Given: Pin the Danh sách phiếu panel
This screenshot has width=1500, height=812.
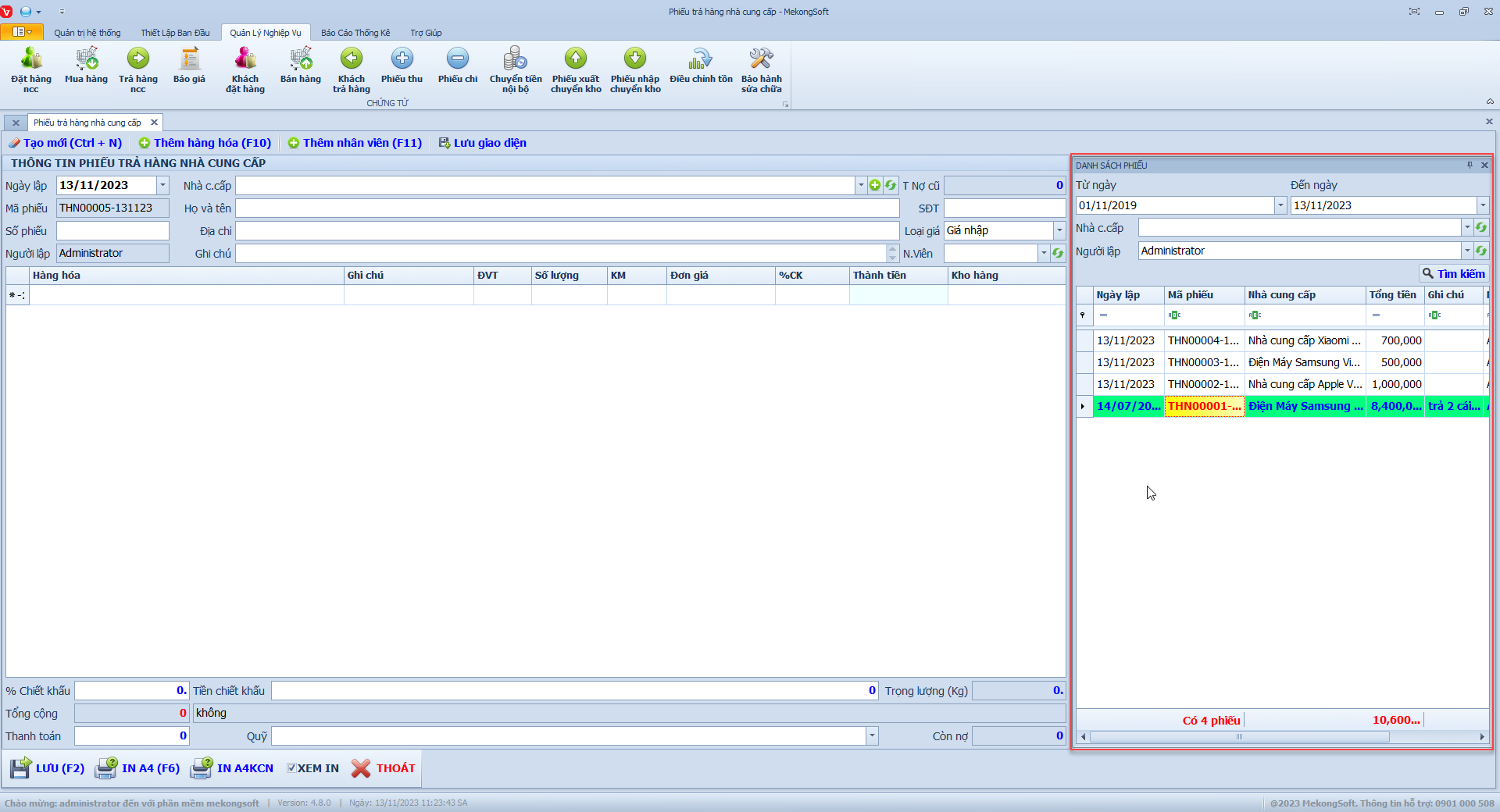Looking at the screenshot, I should [x=1470, y=165].
